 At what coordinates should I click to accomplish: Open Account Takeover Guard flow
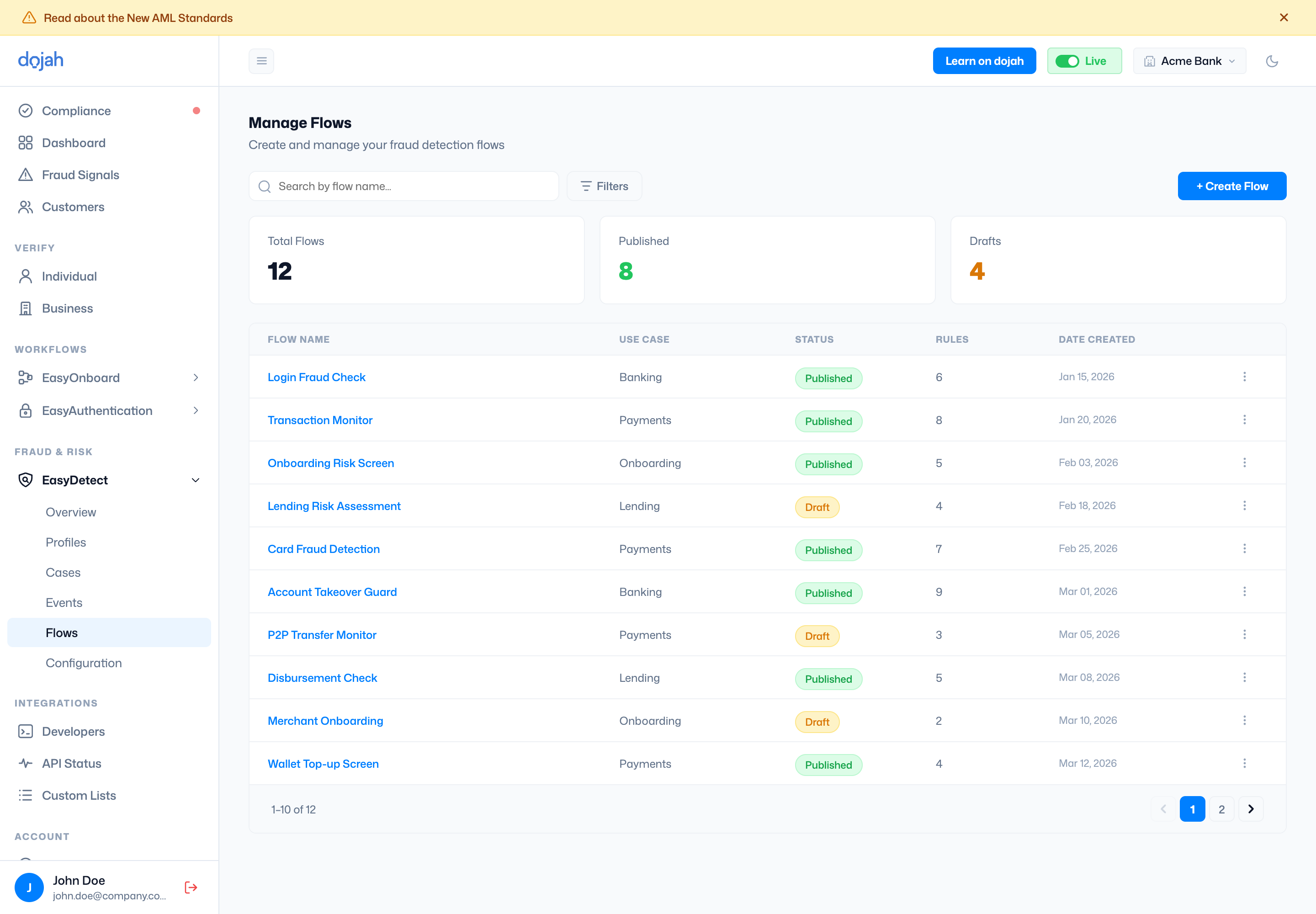click(x=332, y=591)
